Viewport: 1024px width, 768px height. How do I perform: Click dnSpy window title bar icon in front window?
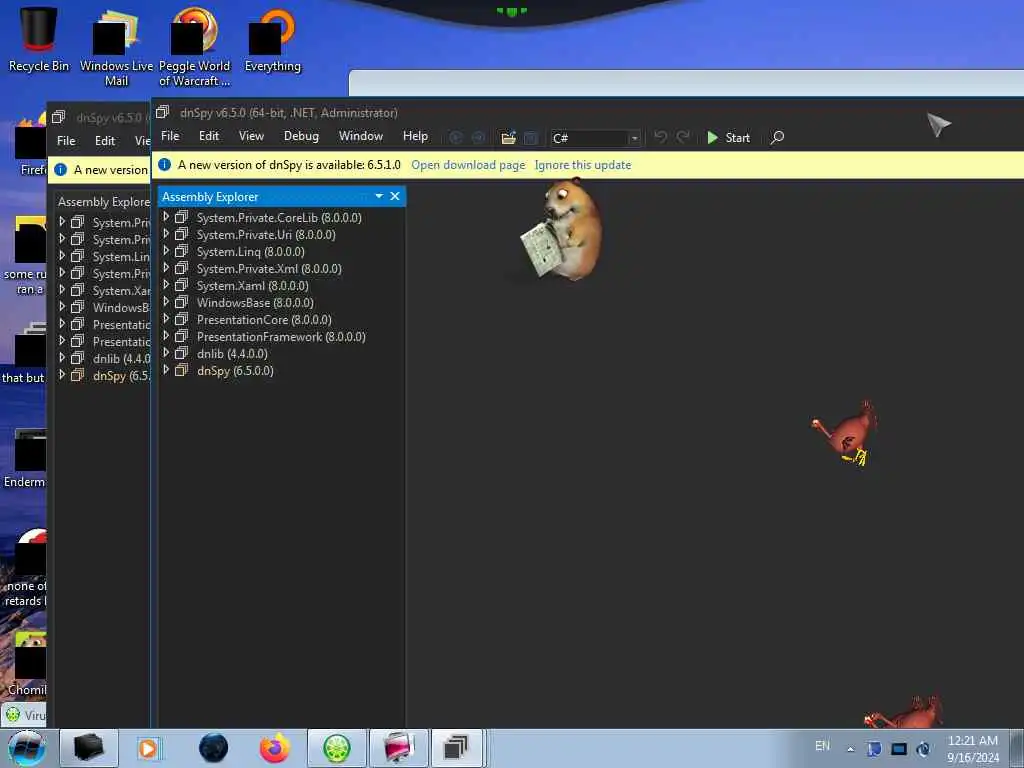163,112
